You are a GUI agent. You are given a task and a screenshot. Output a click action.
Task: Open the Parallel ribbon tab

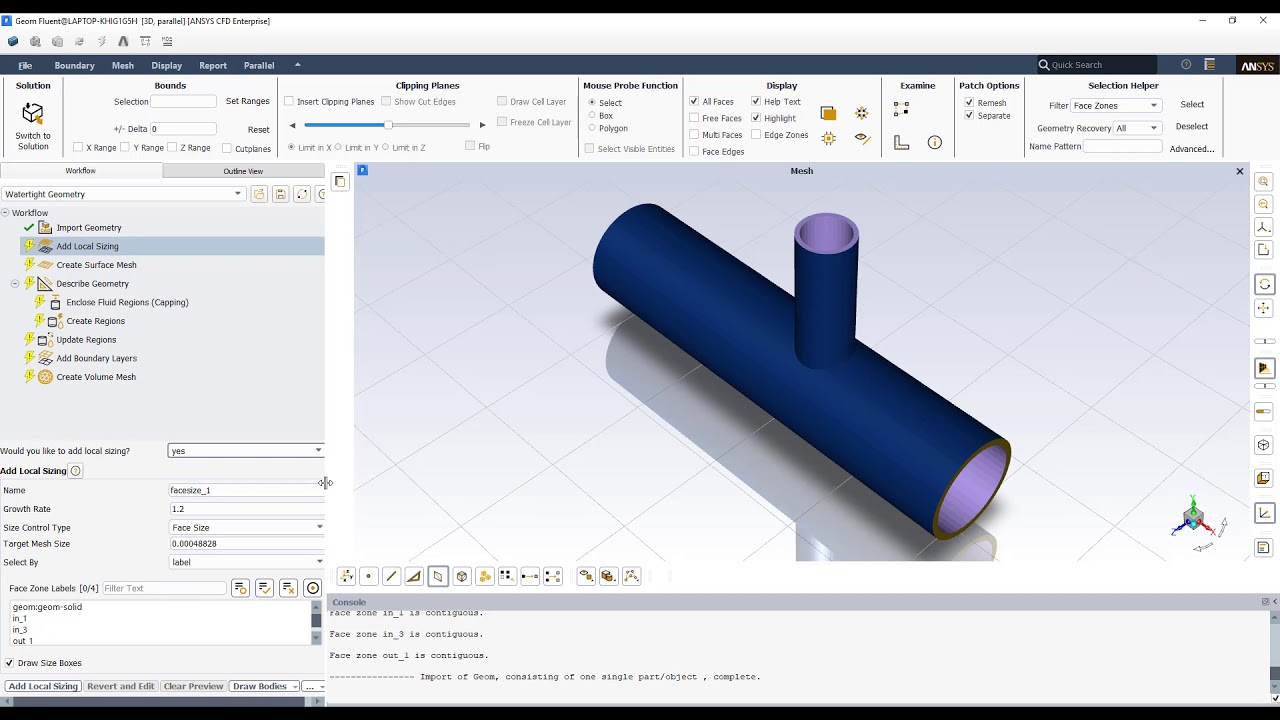(x=259, y=65)
